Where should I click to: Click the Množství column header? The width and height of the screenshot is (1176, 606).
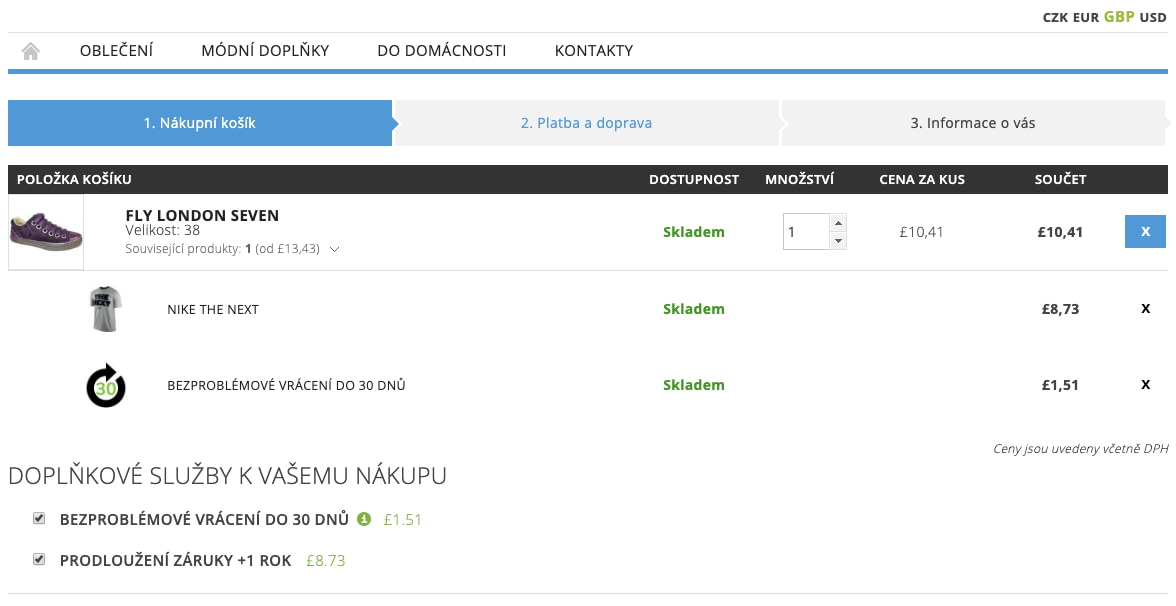click(800, 179)
